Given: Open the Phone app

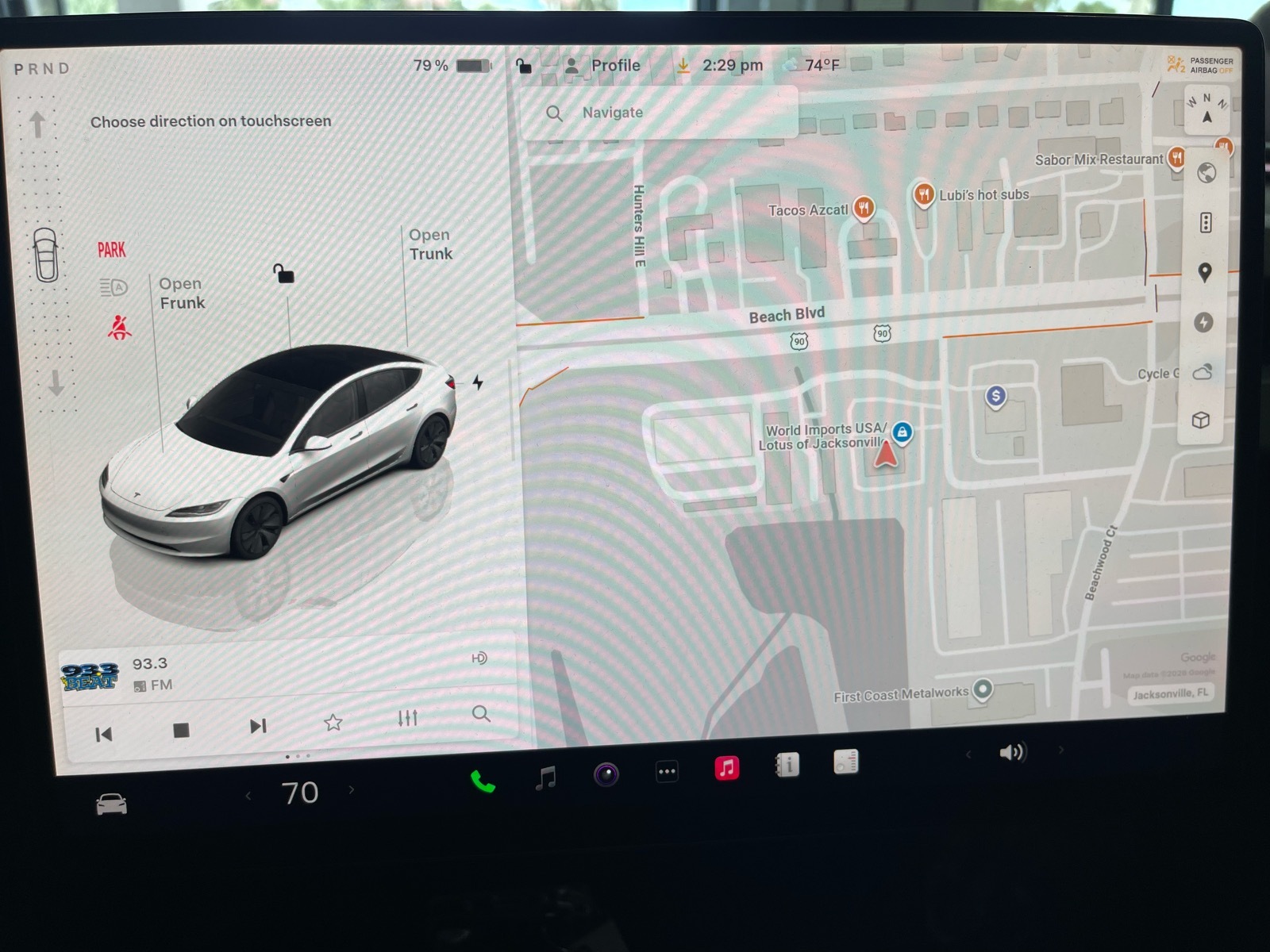Looking at the screenshot, I should click(483, 782).
